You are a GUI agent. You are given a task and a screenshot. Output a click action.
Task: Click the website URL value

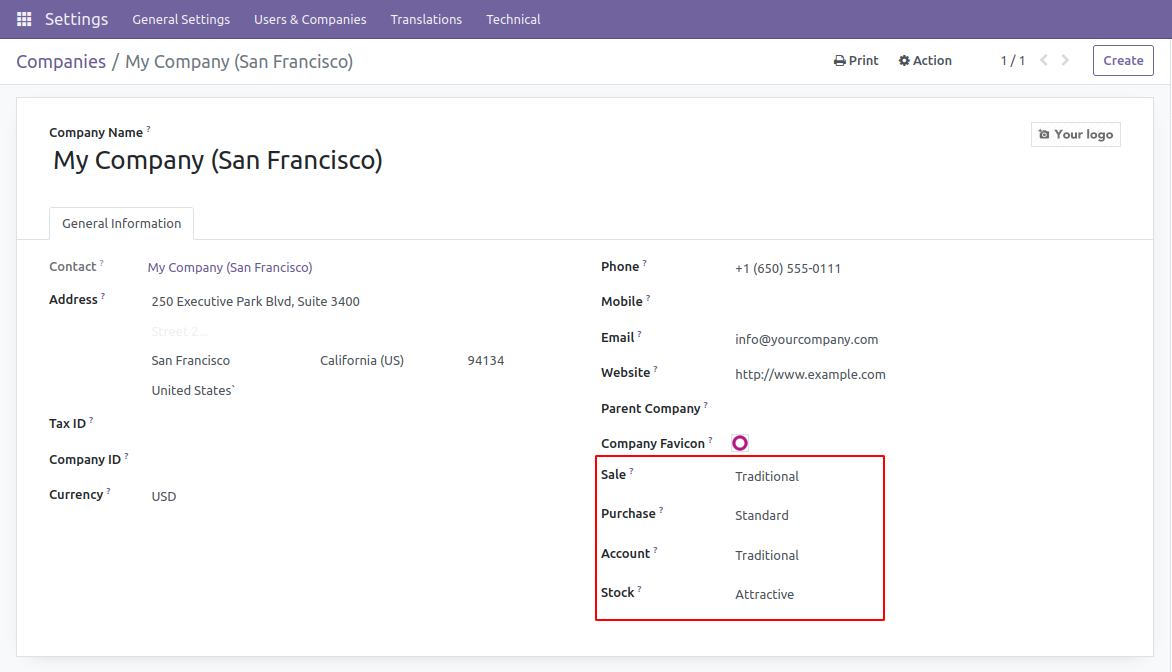click(x=810, y=375)
